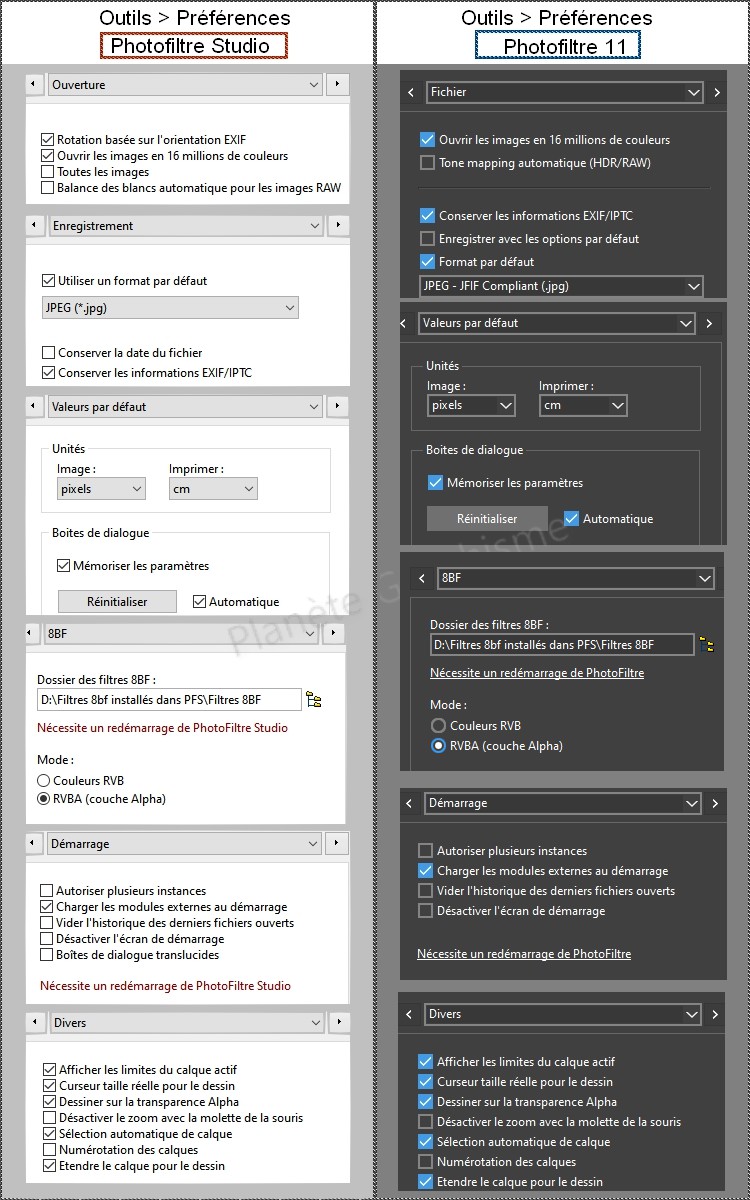
Task: Click next arrow beside Enregistrement in Studio
Action: tap(338, 226)
